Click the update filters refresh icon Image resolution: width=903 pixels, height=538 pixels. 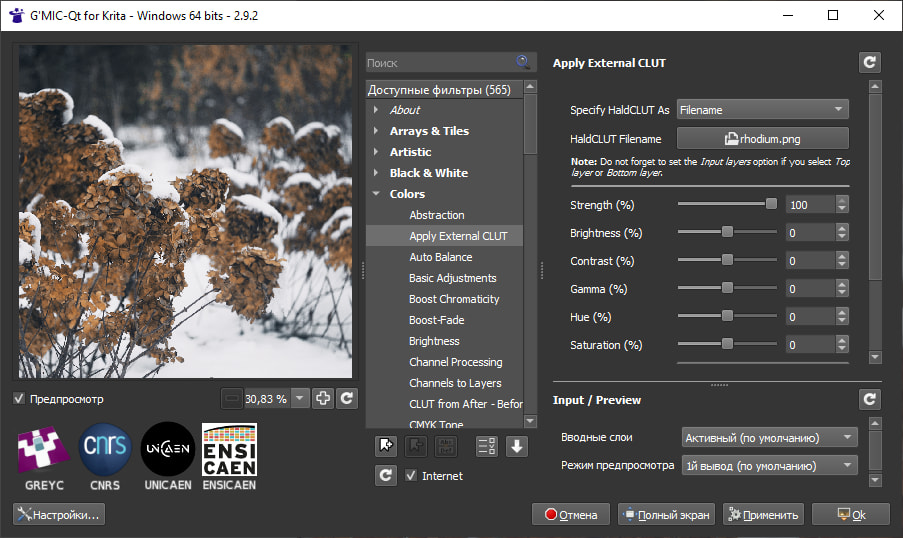pos(386,476)
